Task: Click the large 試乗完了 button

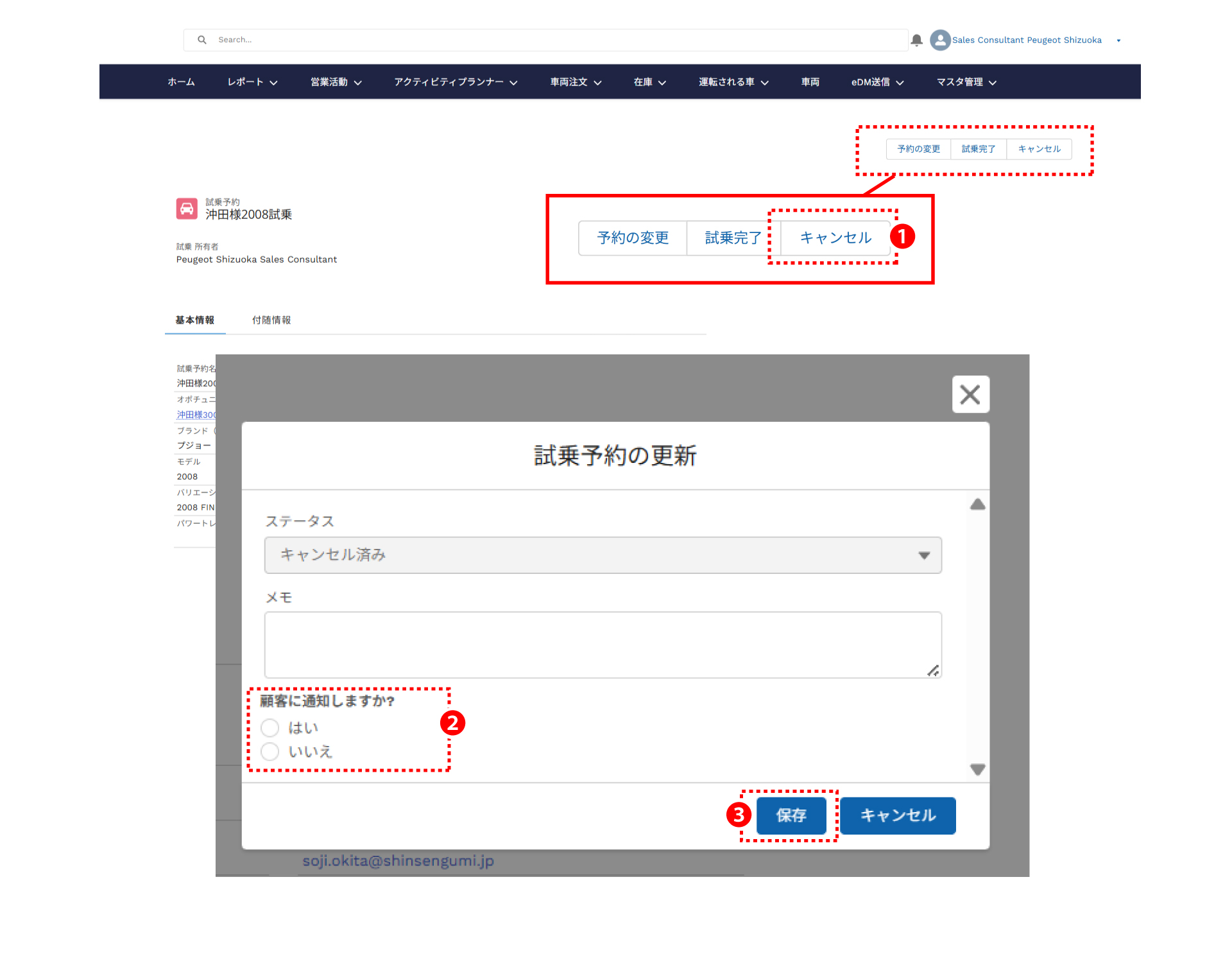Action: pos(733,238)
